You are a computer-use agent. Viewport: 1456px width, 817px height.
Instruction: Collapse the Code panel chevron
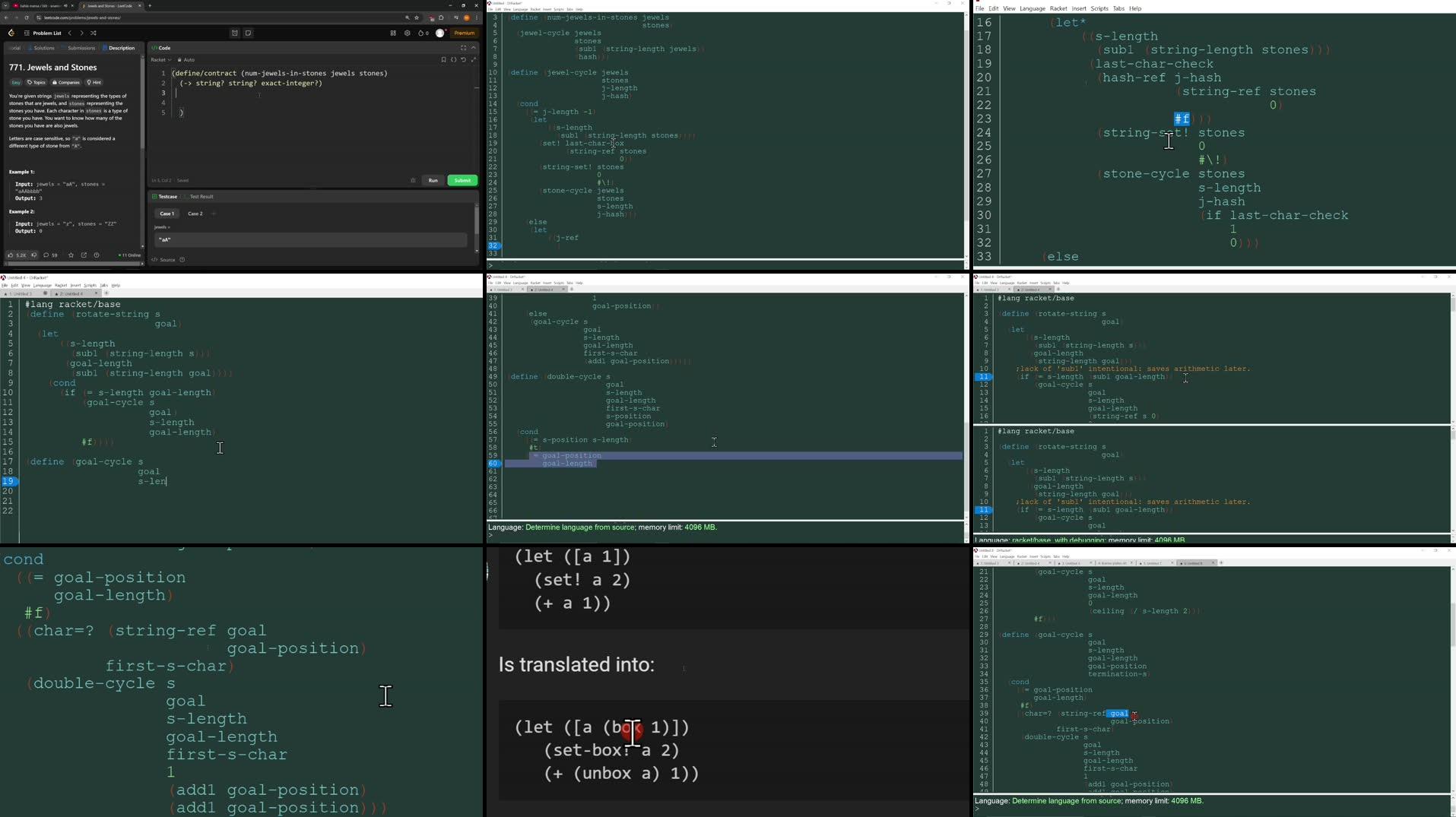[474, 48]
